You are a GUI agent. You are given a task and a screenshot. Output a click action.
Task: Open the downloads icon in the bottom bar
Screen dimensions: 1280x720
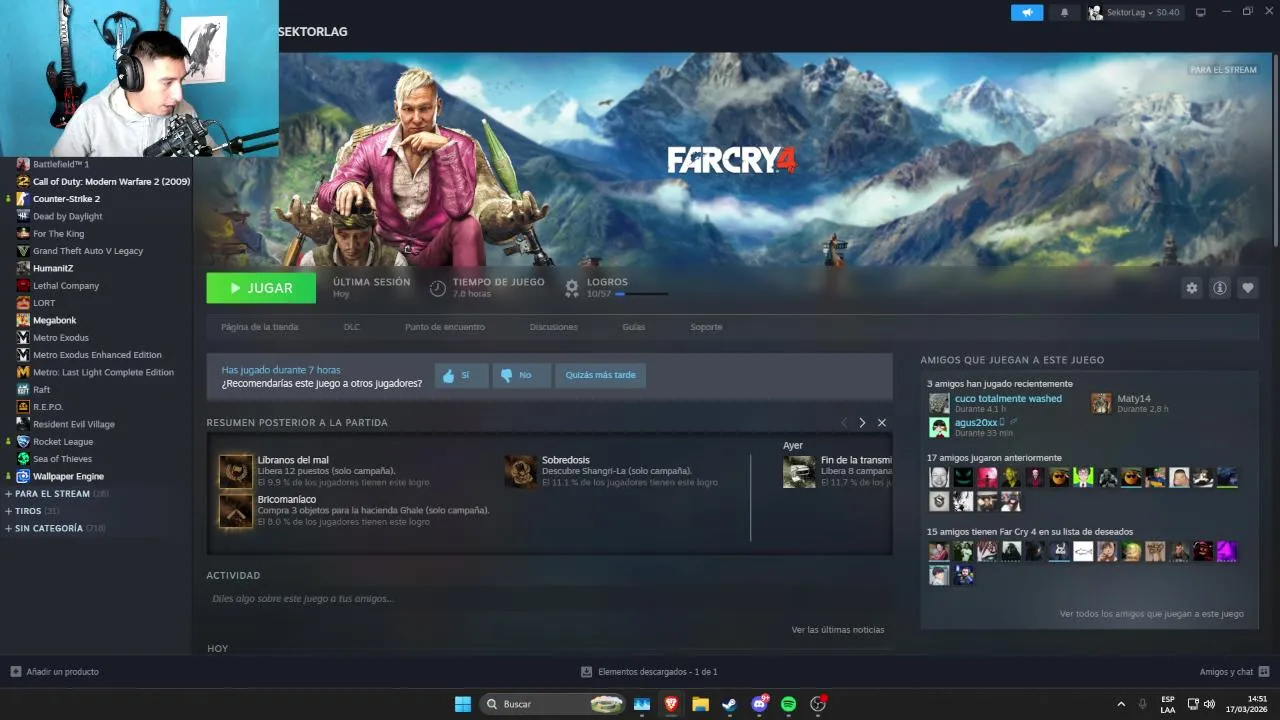coord(587,672)
